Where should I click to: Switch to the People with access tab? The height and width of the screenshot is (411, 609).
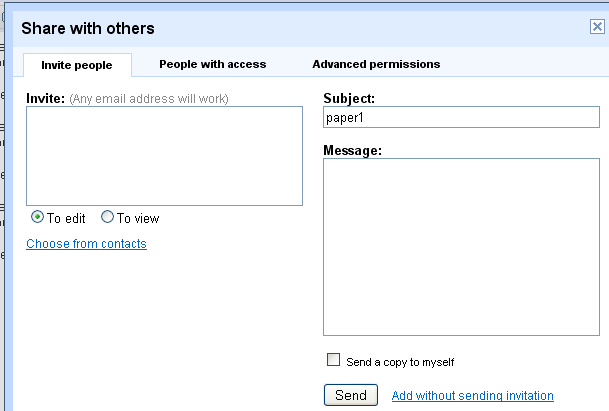[212, 64]
